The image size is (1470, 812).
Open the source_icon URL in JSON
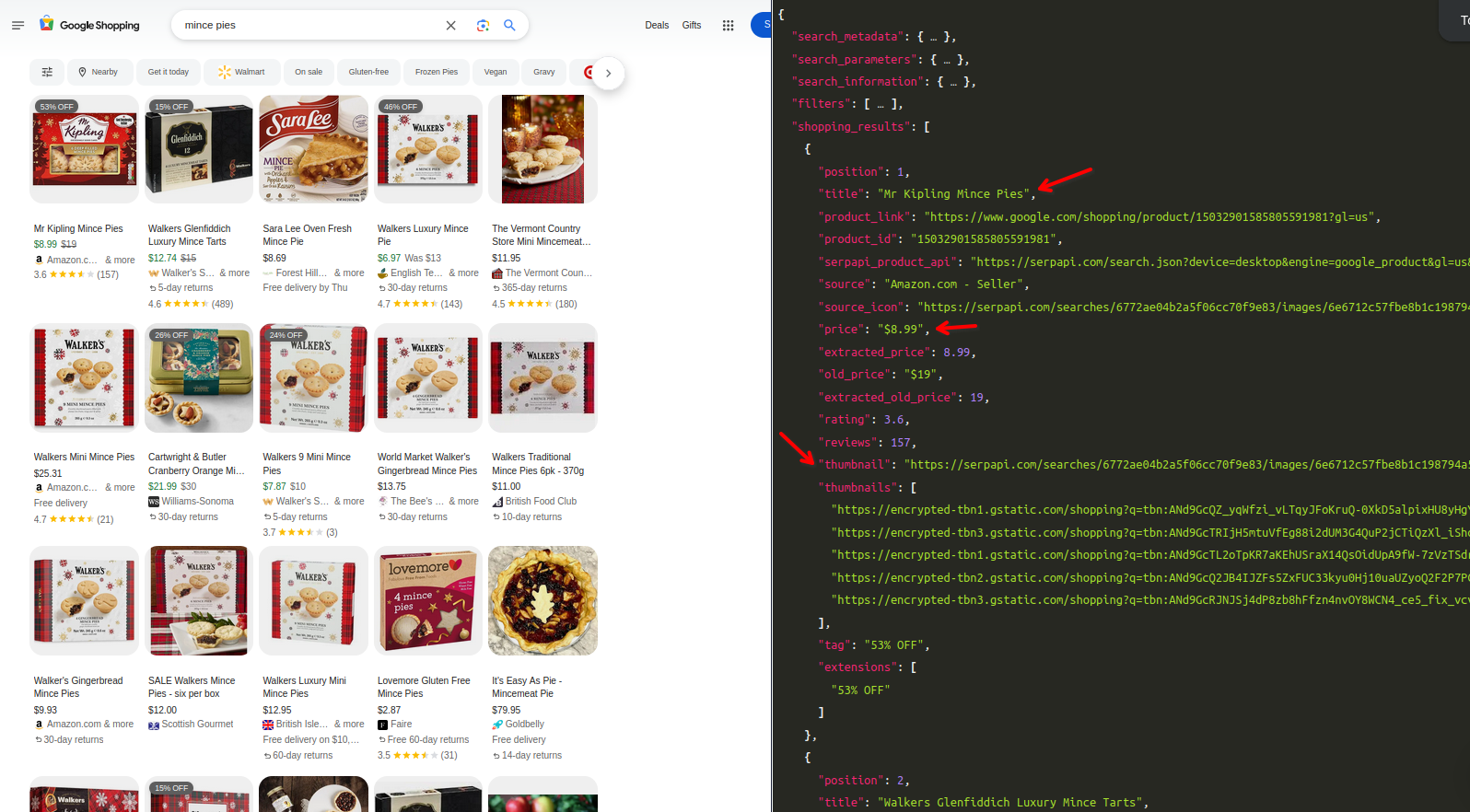(x=1194, y=307)
